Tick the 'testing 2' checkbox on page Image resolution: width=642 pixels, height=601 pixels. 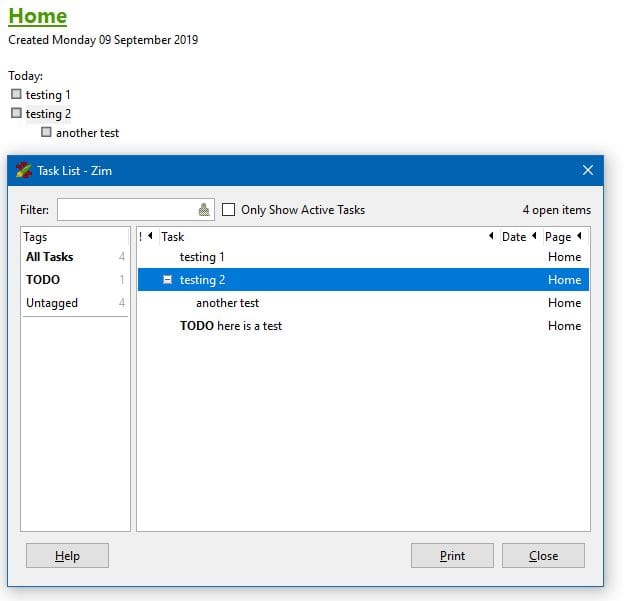pos(16,113)
